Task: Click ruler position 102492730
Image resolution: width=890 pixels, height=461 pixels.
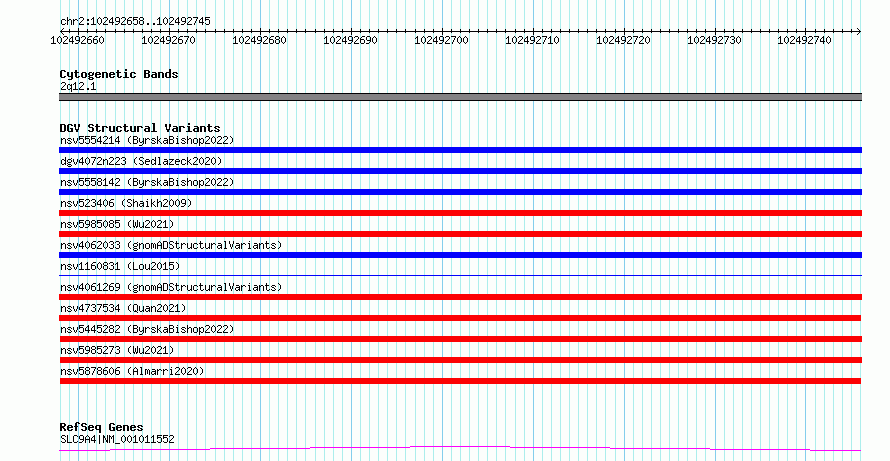Action: click(x=714, y=40)
